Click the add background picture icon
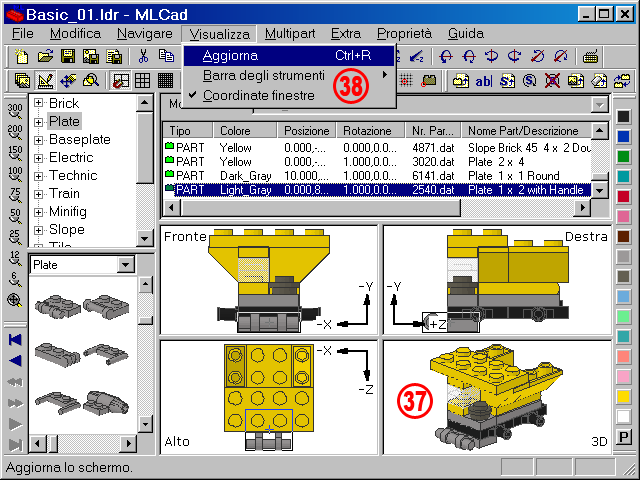 [x=576, y=80]
